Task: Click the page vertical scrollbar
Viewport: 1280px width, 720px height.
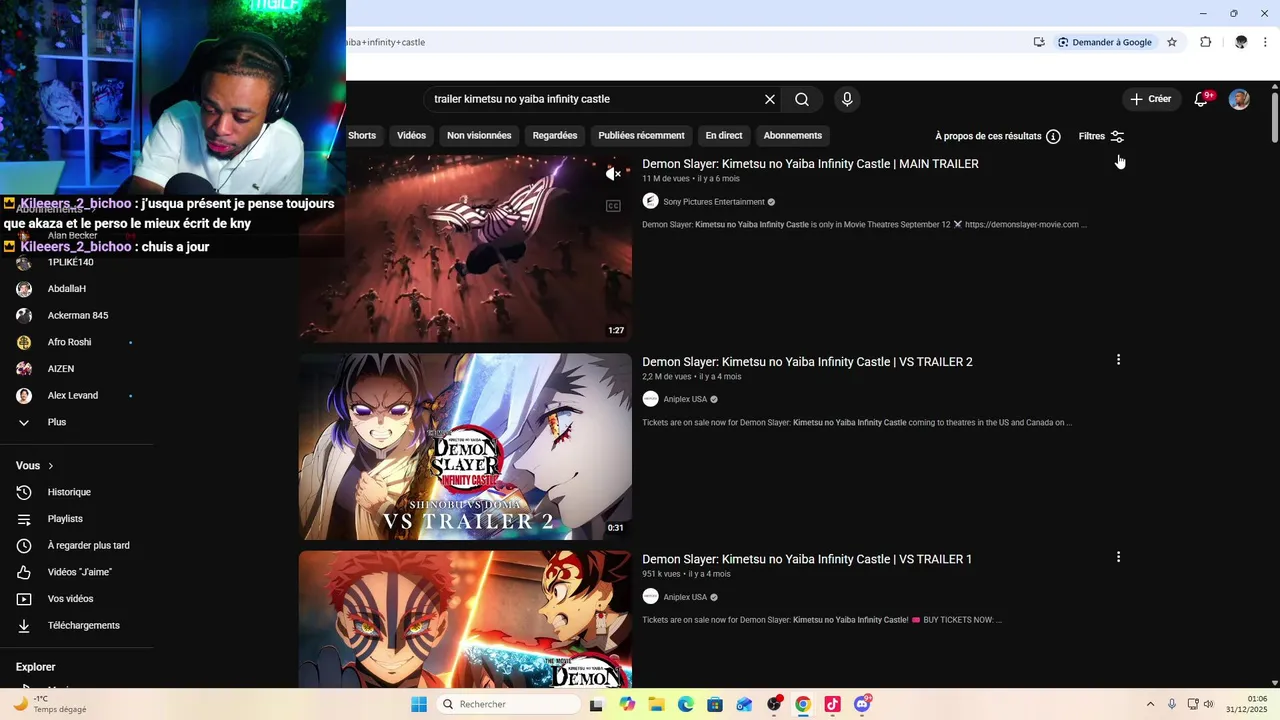Action: pos(1275,116)
